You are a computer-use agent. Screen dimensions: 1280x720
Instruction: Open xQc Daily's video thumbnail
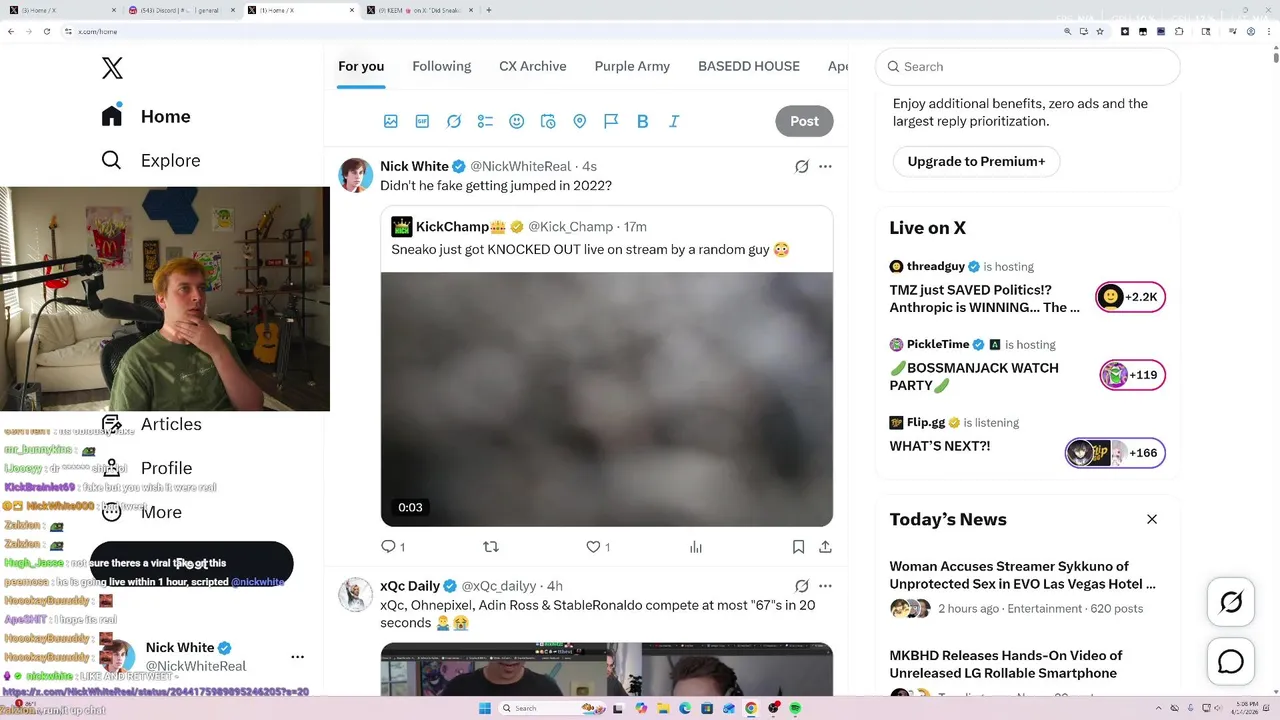[x=606, y=669]
